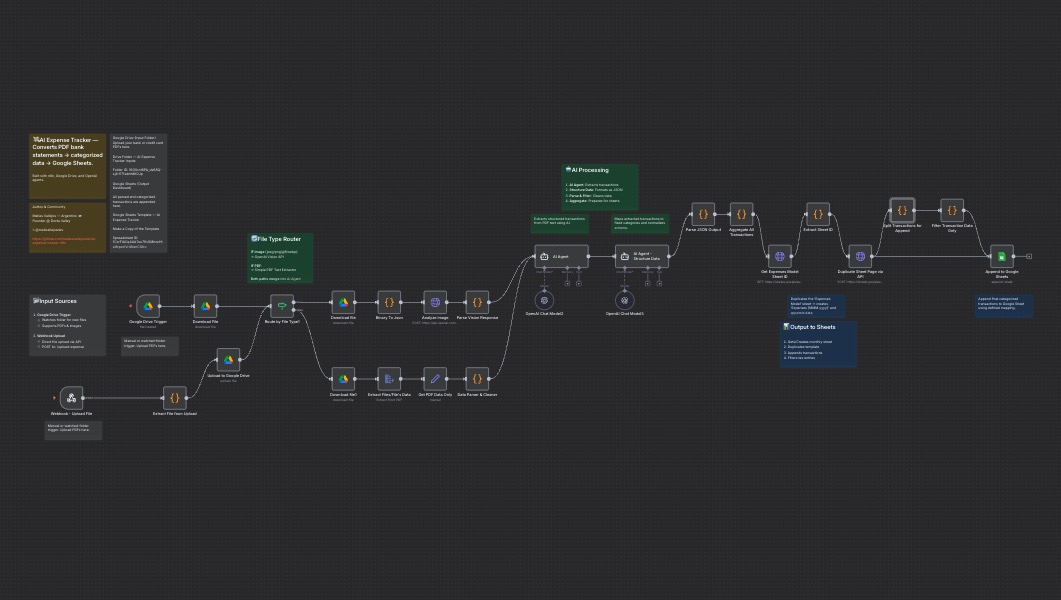Image resolution: width=1061 pixels, height=600 pixels.
Task: Open the Download File node after the trigger
Action: tap(205, 306)
